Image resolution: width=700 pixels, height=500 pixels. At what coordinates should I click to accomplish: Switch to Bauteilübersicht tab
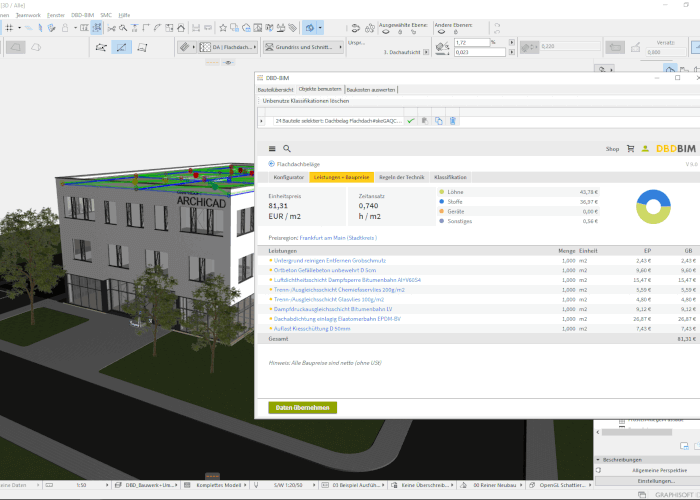click(x=275, y=90)
